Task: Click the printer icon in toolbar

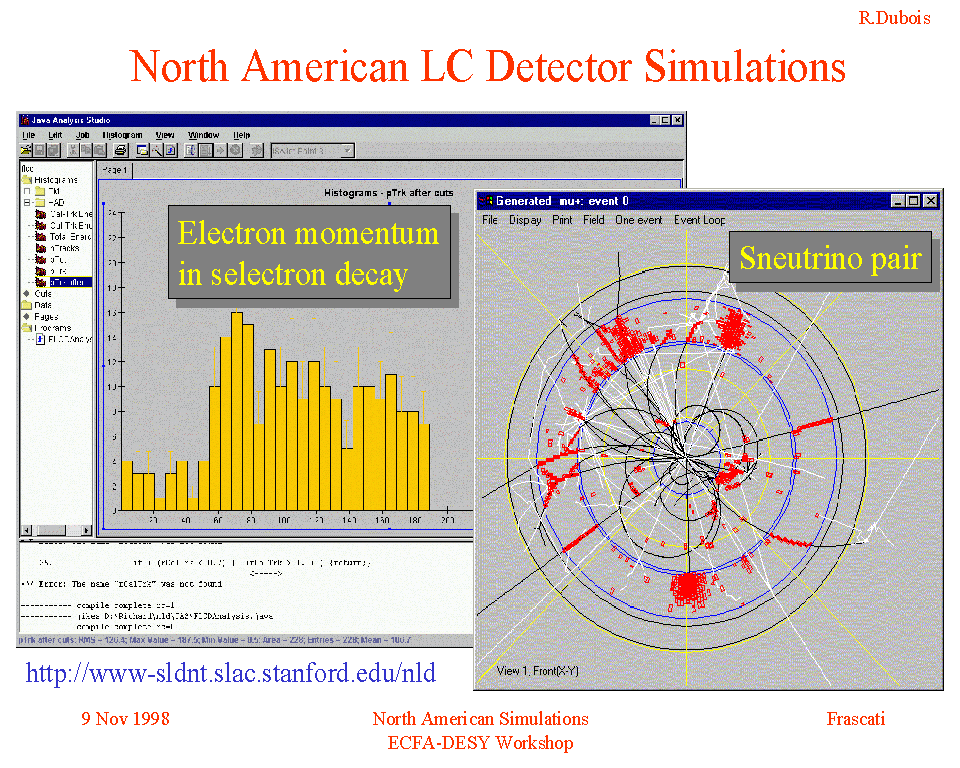Action: pos(121,151)
